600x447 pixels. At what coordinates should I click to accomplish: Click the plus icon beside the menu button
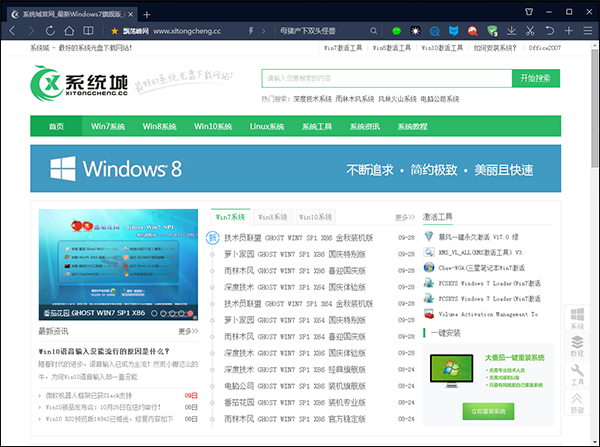[x=569, y=31]
